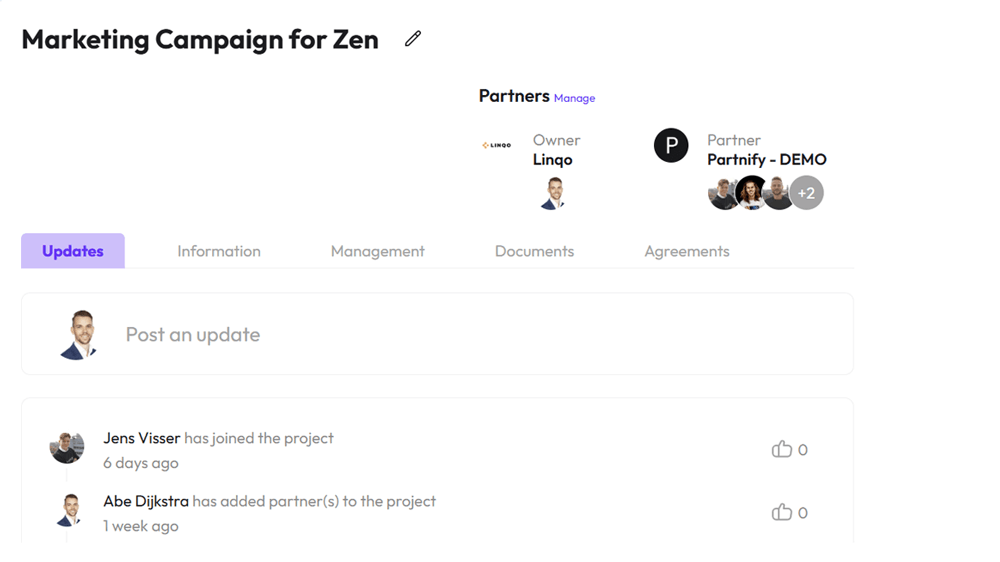Click the Linqo company logo
Image resolution: width=1000 pixels, height=562 pixels.
point(496,145)
